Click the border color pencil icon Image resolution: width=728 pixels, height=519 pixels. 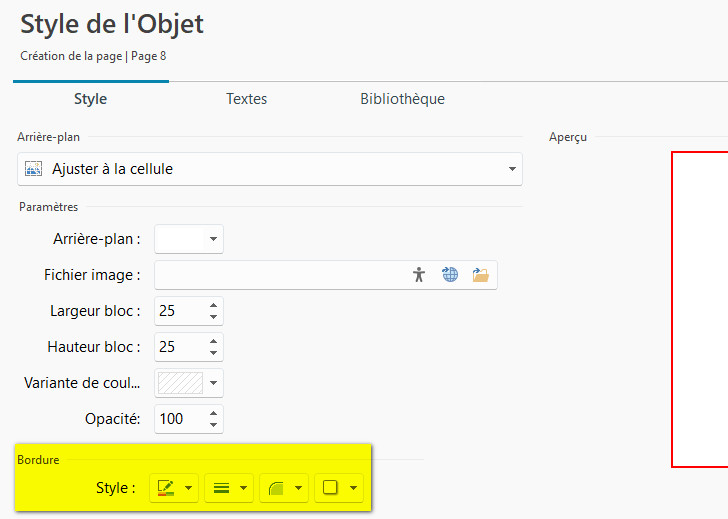pos(166,488)
